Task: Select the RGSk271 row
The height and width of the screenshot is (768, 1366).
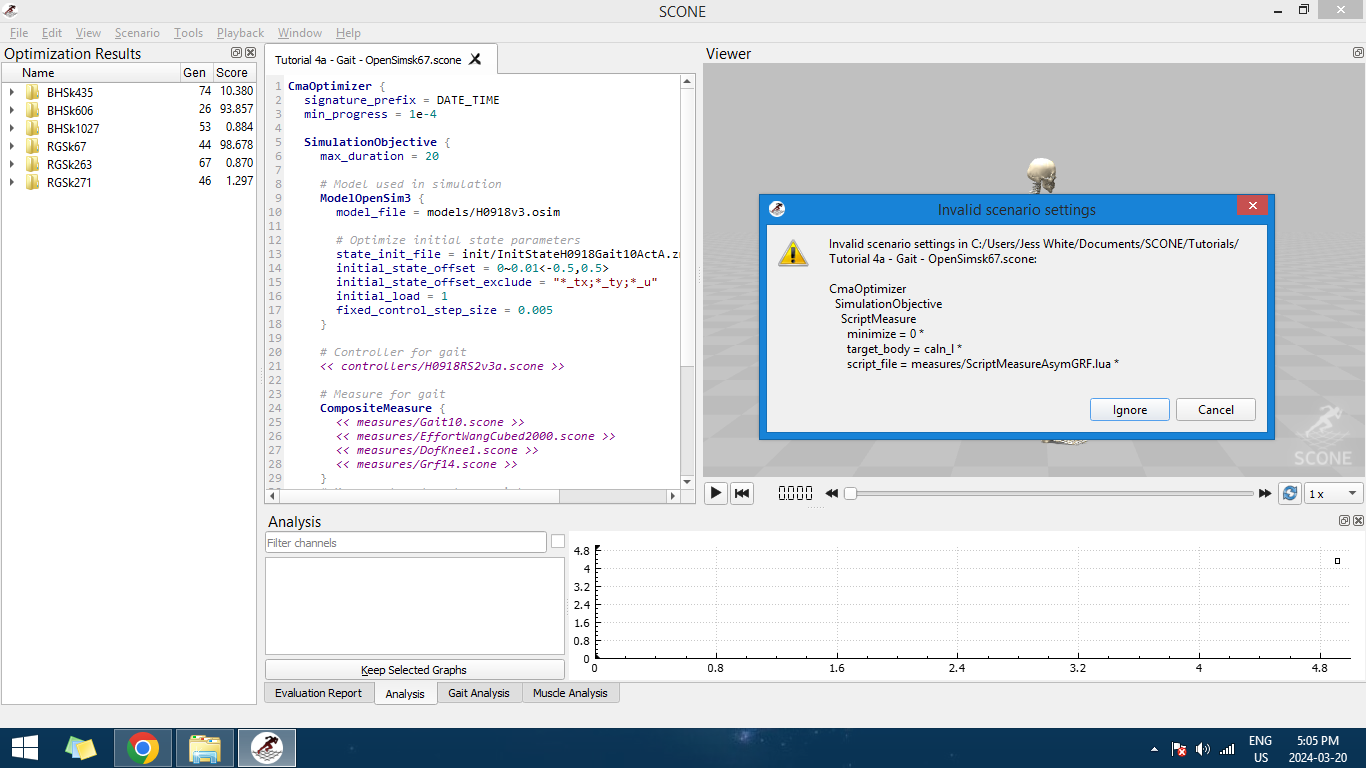Action: pyautogui.click(x=129, y=182)
